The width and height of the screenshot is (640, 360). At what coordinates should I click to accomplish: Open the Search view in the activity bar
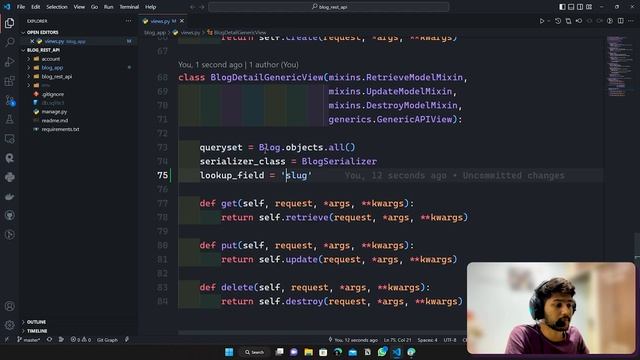tap(9, 42)
